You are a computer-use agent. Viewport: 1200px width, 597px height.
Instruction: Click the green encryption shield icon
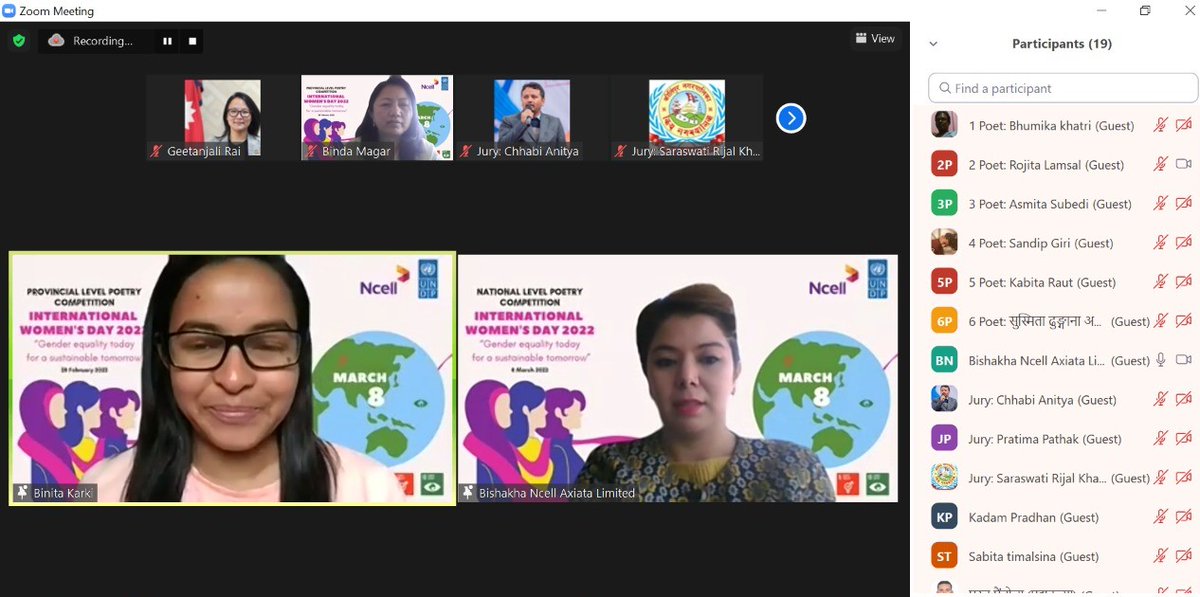pyautogui.click(x=19, y=41)
